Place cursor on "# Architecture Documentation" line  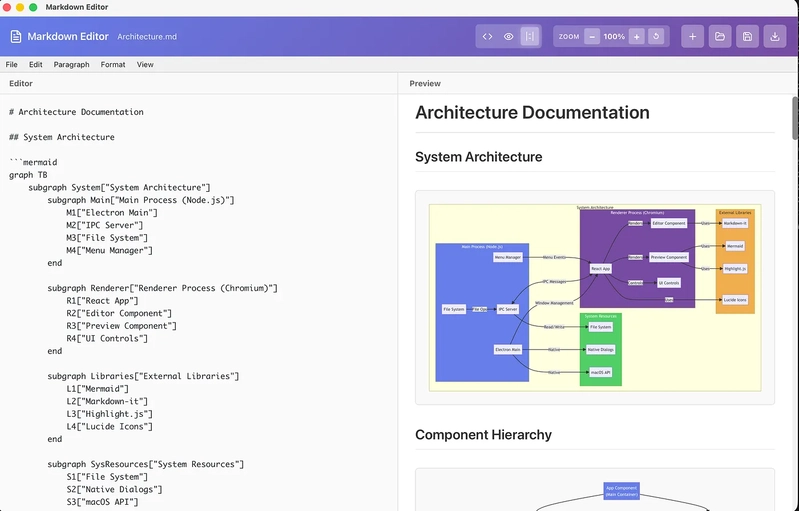tap(76, 112)
